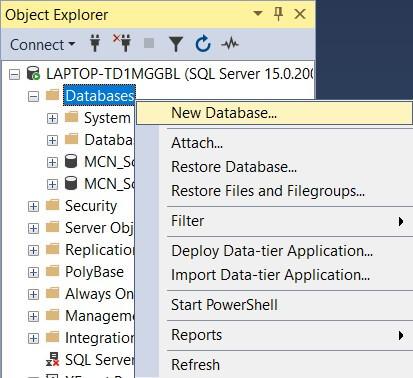This screenshot has width=413, height=378.
Task: Collapse the Databases folder
Action: click(x=33, y=96)
